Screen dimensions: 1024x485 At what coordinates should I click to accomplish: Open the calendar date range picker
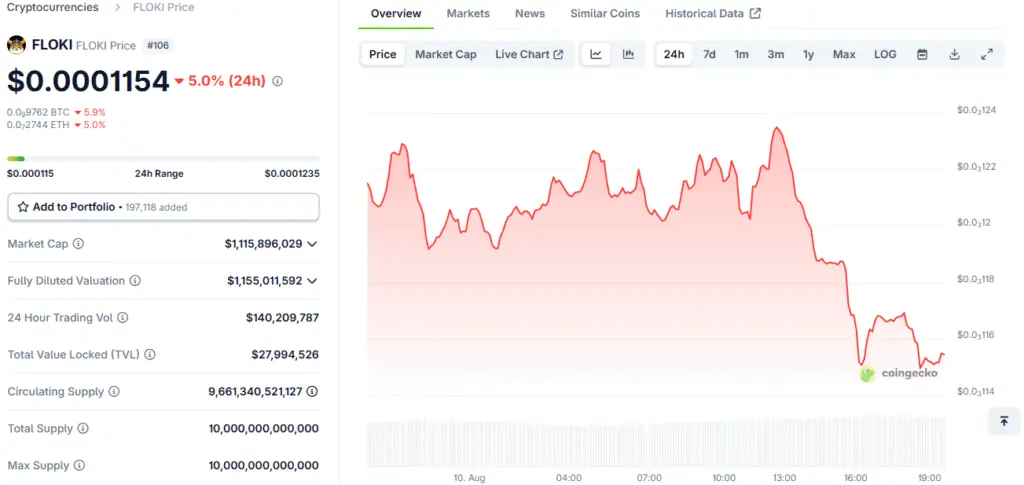(x=922, y=54)
